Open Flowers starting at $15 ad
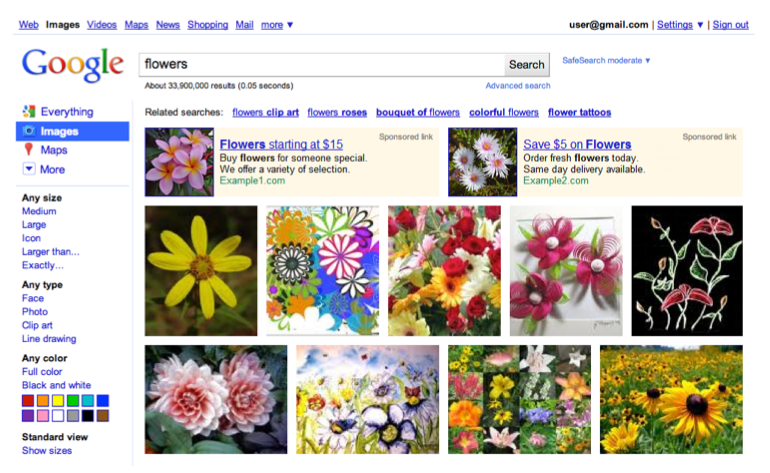The height and width of the screenshot is (473, 770). 281,144
